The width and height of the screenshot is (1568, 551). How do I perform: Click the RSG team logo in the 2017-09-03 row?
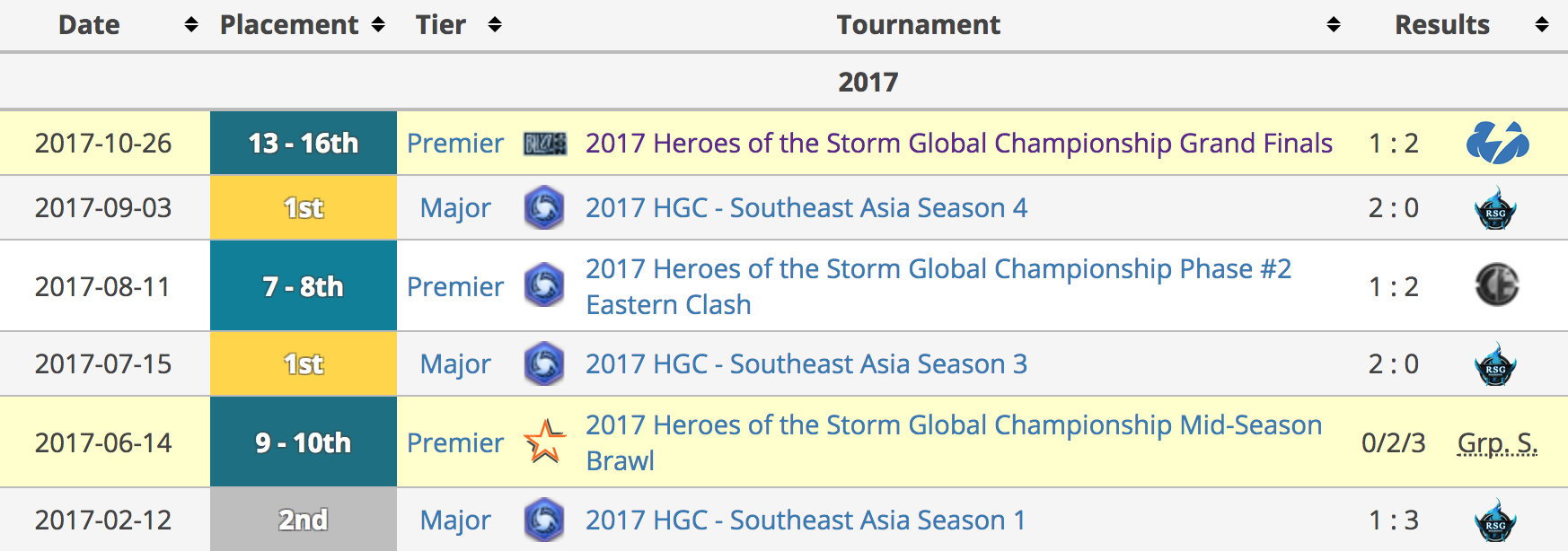click(x=1495, y=208)
